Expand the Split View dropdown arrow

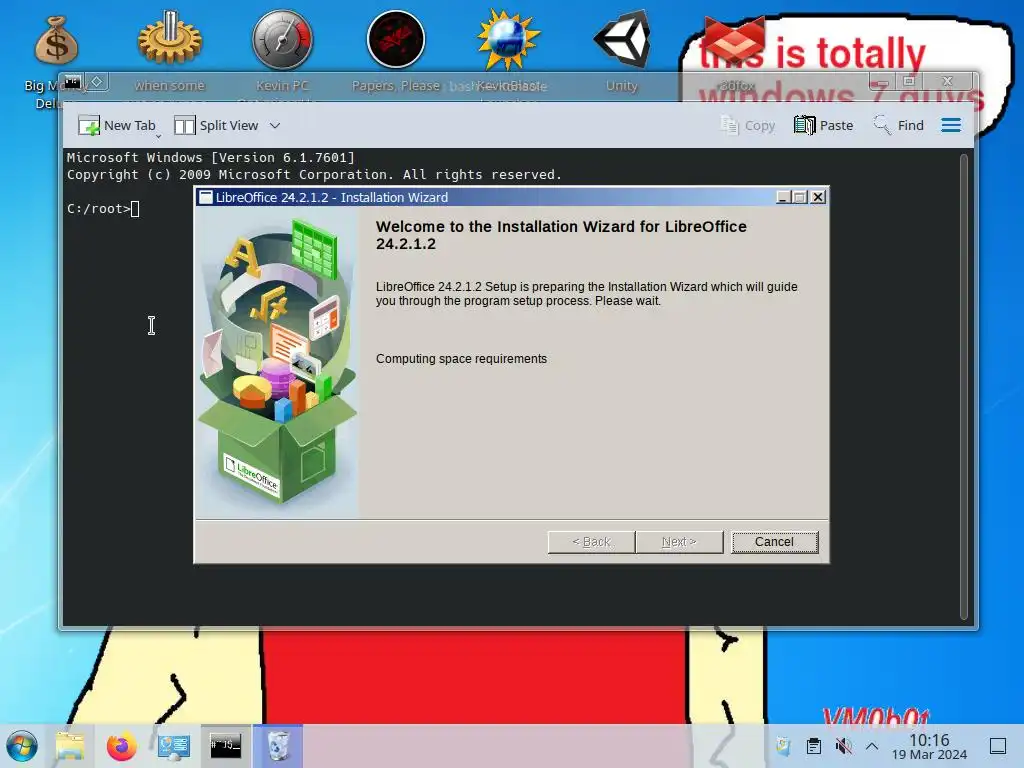click(275, 125)
